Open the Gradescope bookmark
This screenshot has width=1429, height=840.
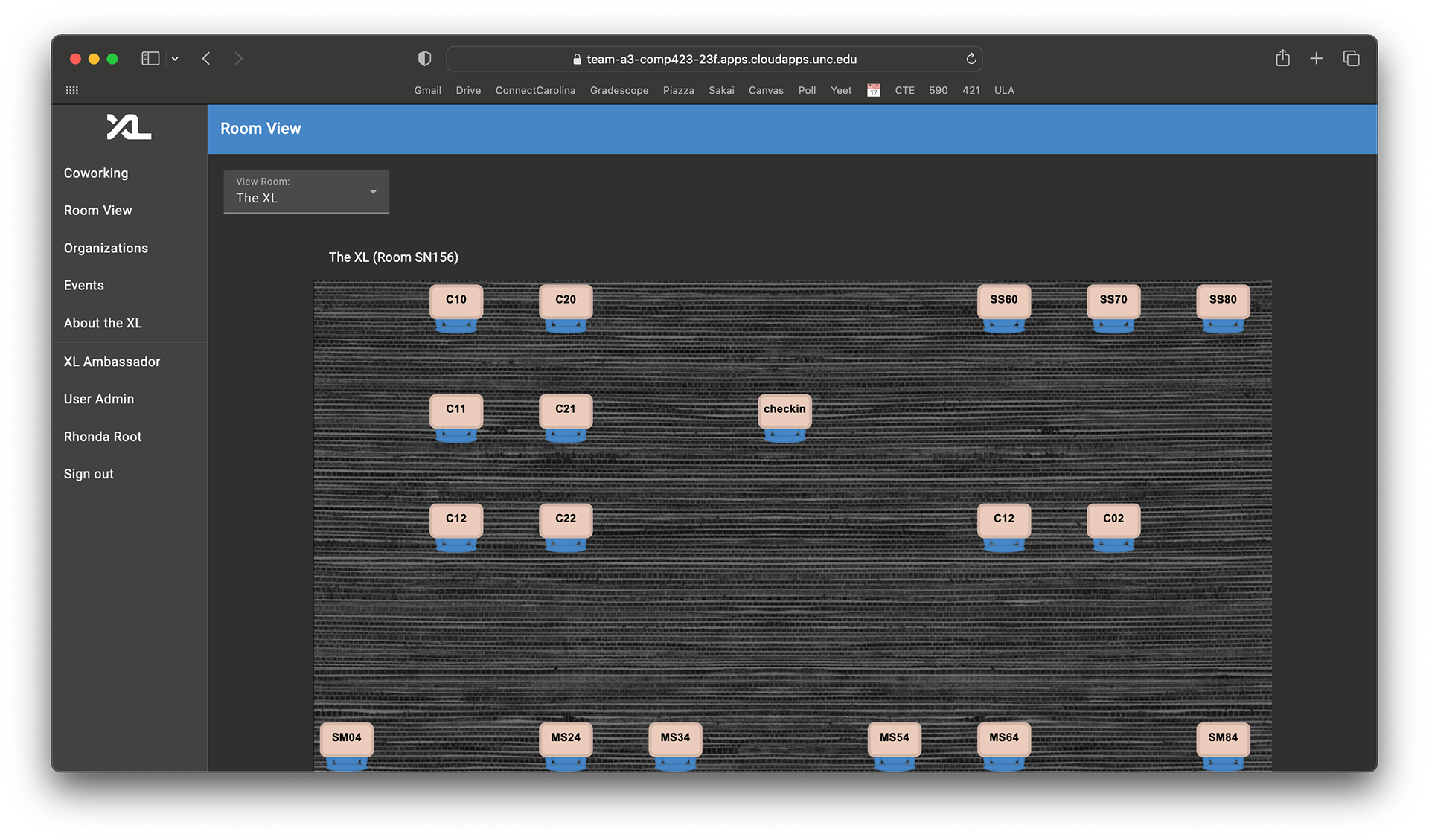point(618,91)
